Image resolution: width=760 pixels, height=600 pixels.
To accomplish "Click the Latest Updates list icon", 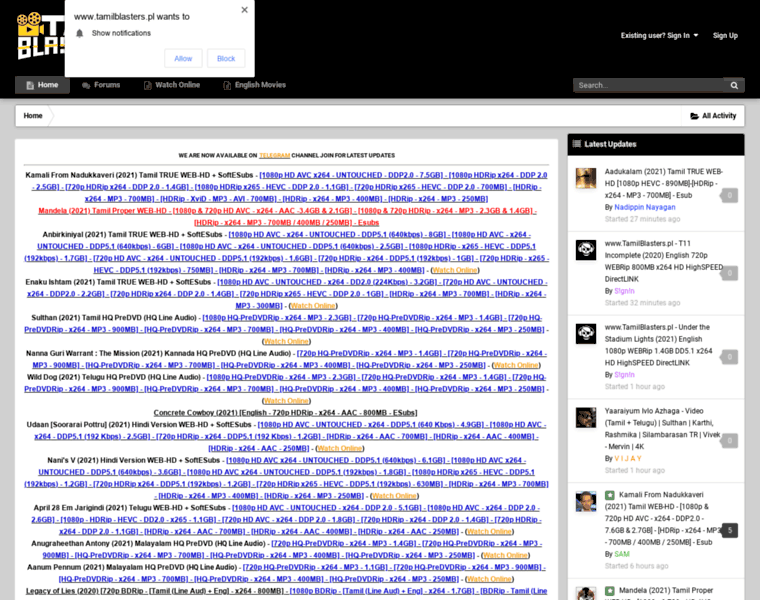I will (x=577, y=143).
